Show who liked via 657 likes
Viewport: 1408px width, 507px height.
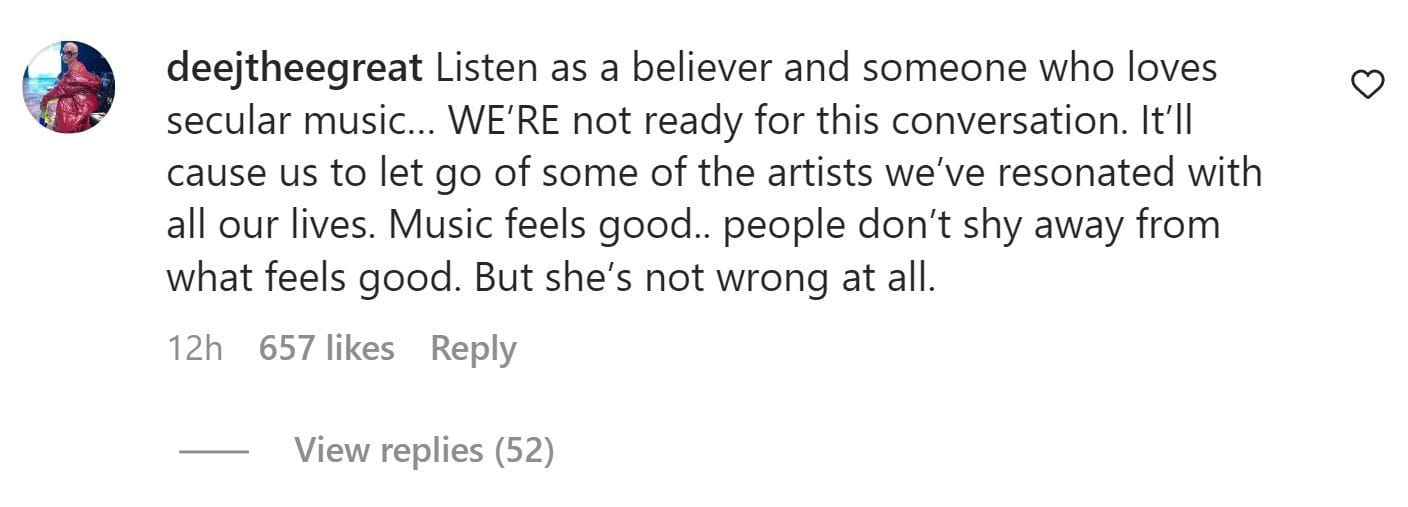coord(326,348)
